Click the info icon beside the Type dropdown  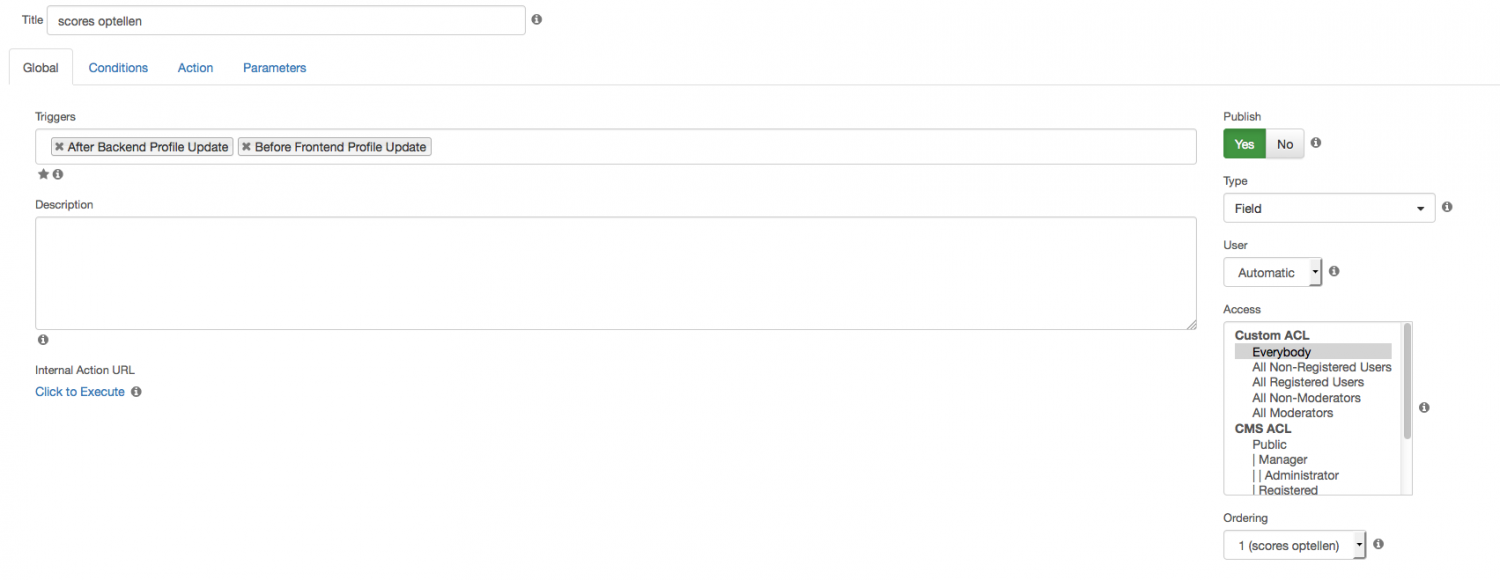[1447, 207]
